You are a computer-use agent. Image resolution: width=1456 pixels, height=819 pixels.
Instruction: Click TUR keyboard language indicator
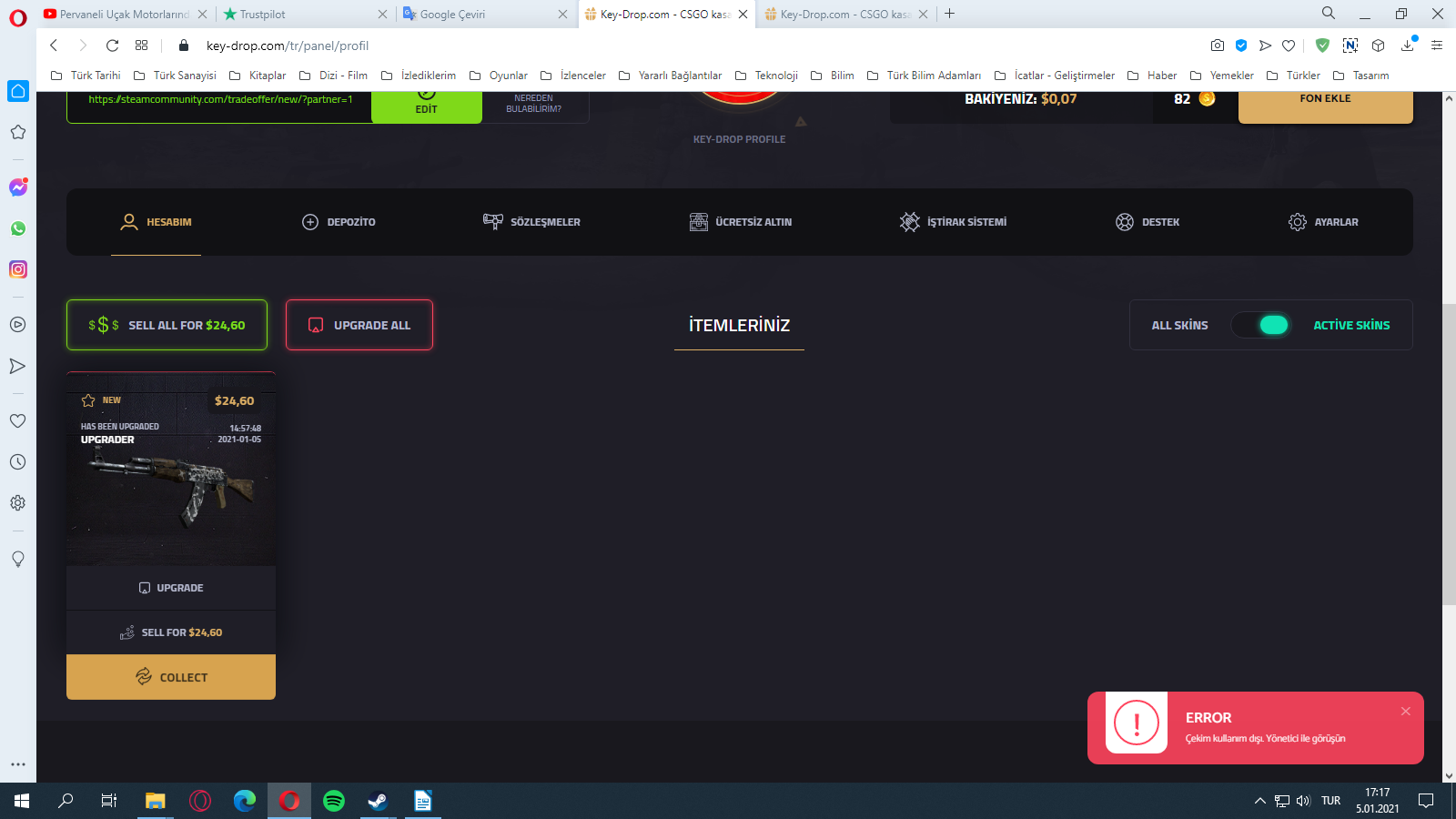[1331, 801]
